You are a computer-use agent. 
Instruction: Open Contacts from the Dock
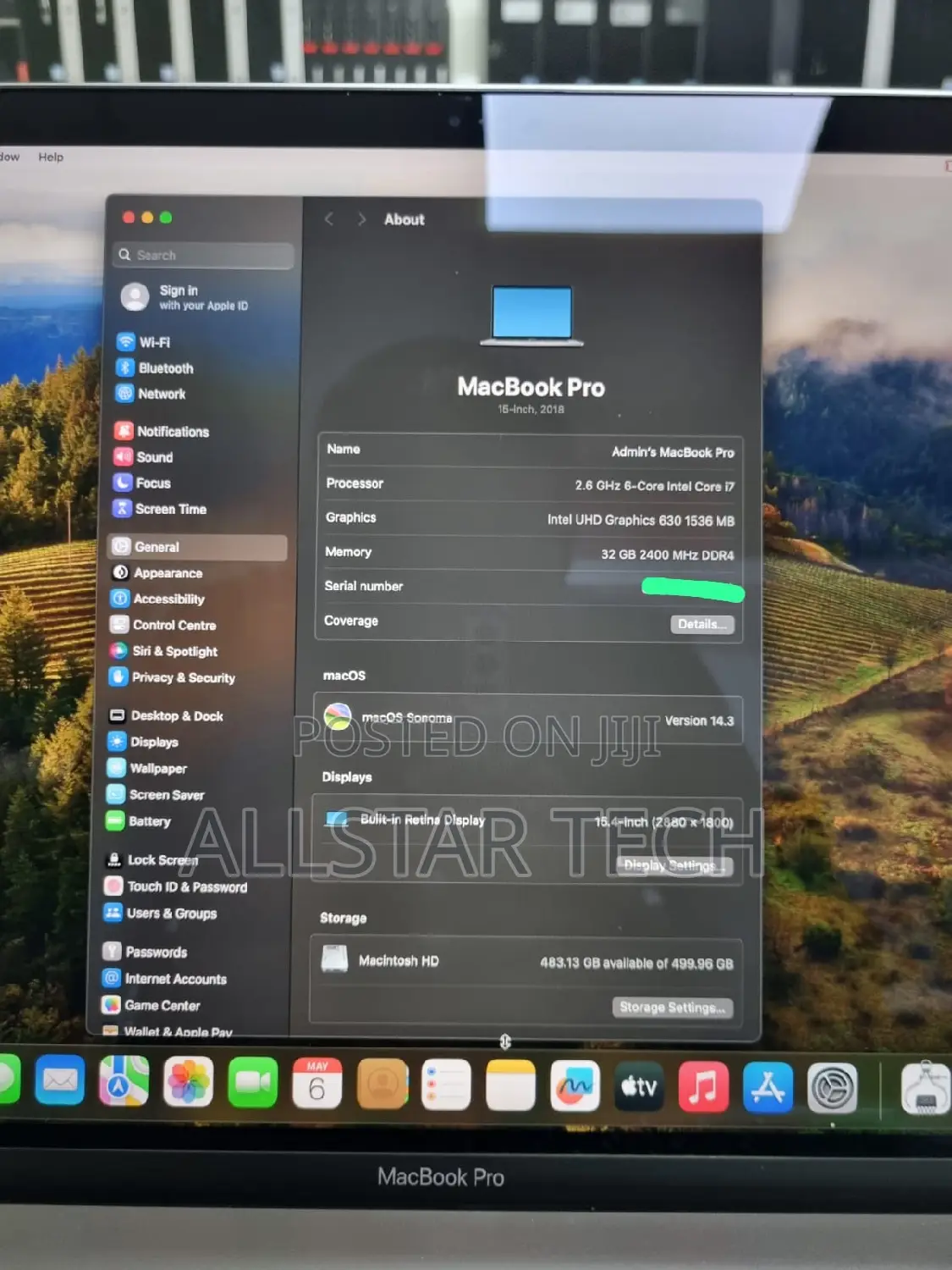coord(382,1084)
